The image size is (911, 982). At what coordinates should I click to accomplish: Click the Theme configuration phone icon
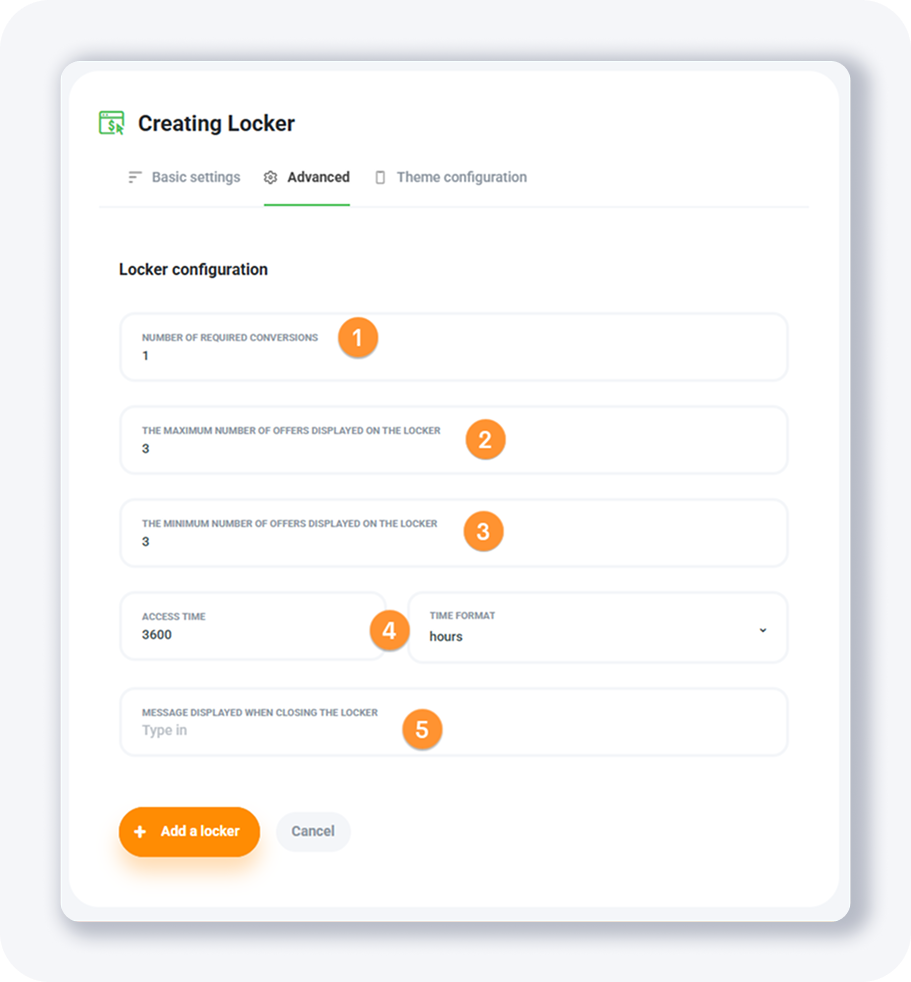[380, 177]
